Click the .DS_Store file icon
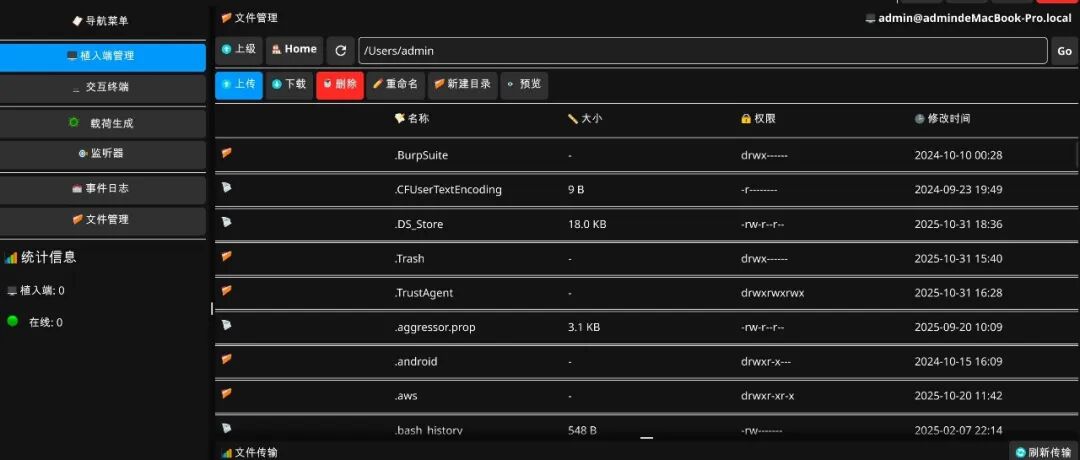 coord(227,222)
